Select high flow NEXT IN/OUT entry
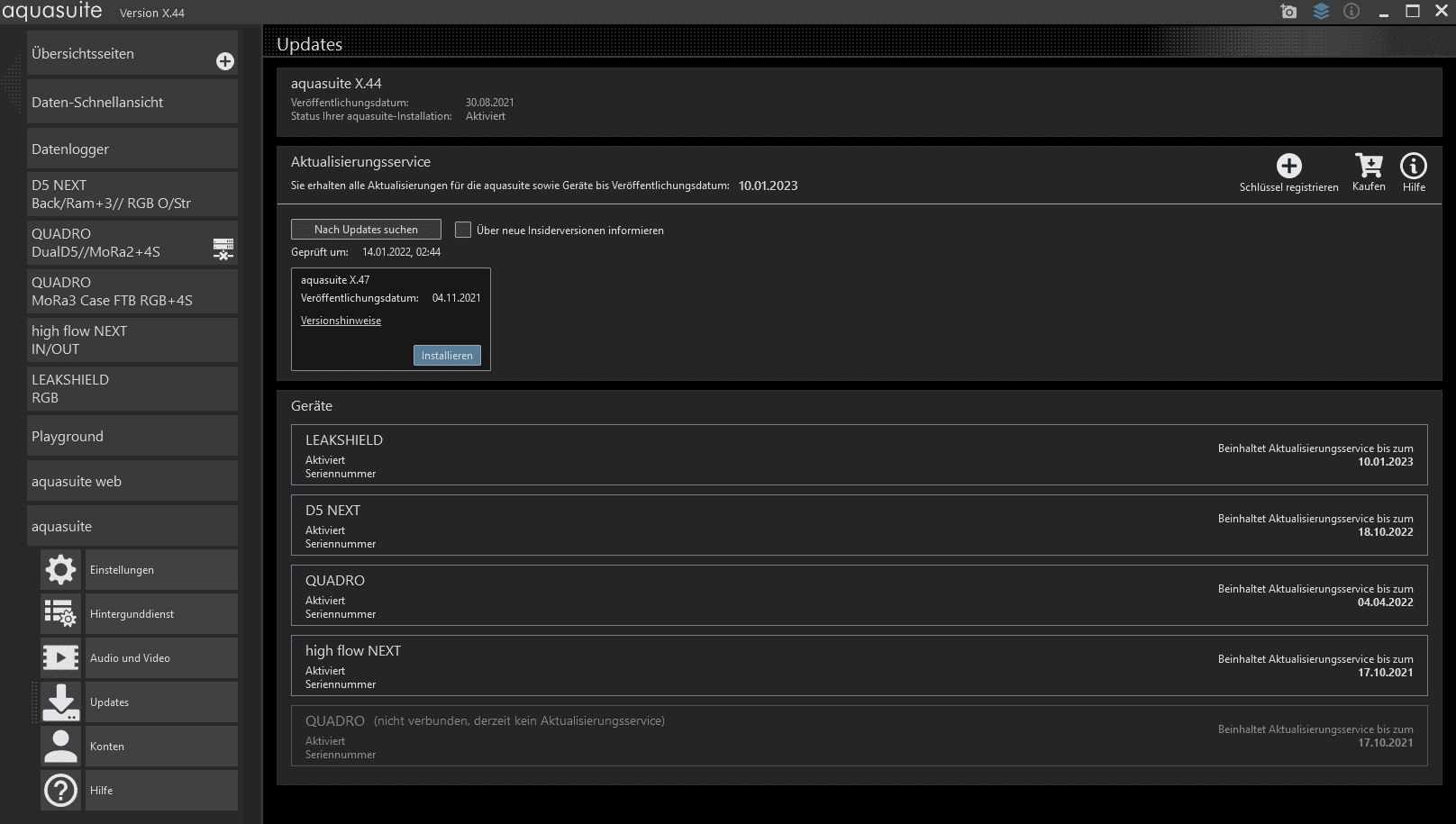 pos(132,340)
